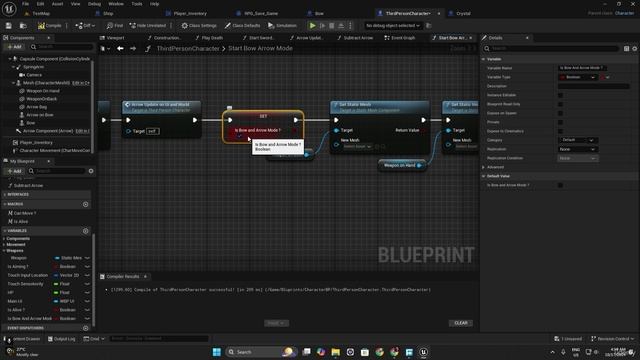Enable Blueprint Read Only checkbox

560,104
